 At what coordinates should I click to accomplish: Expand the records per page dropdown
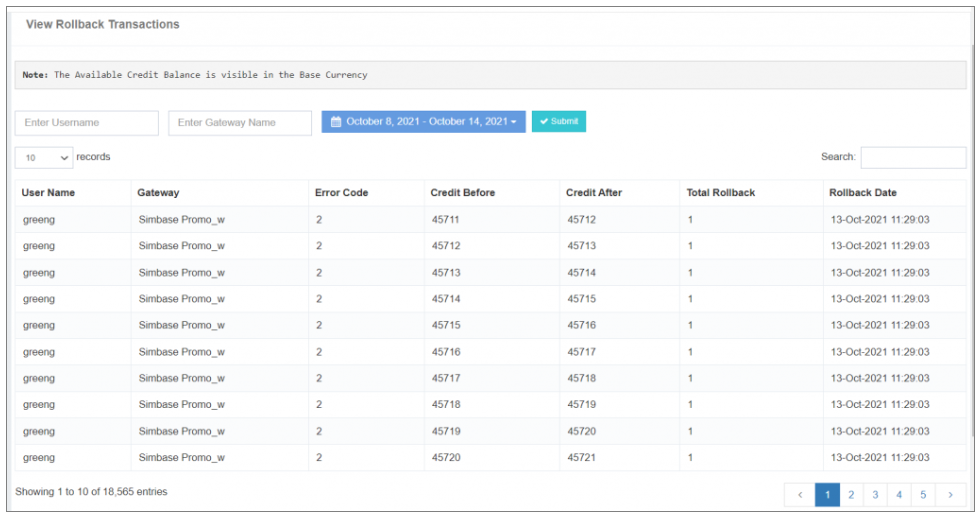coord(44,158)
